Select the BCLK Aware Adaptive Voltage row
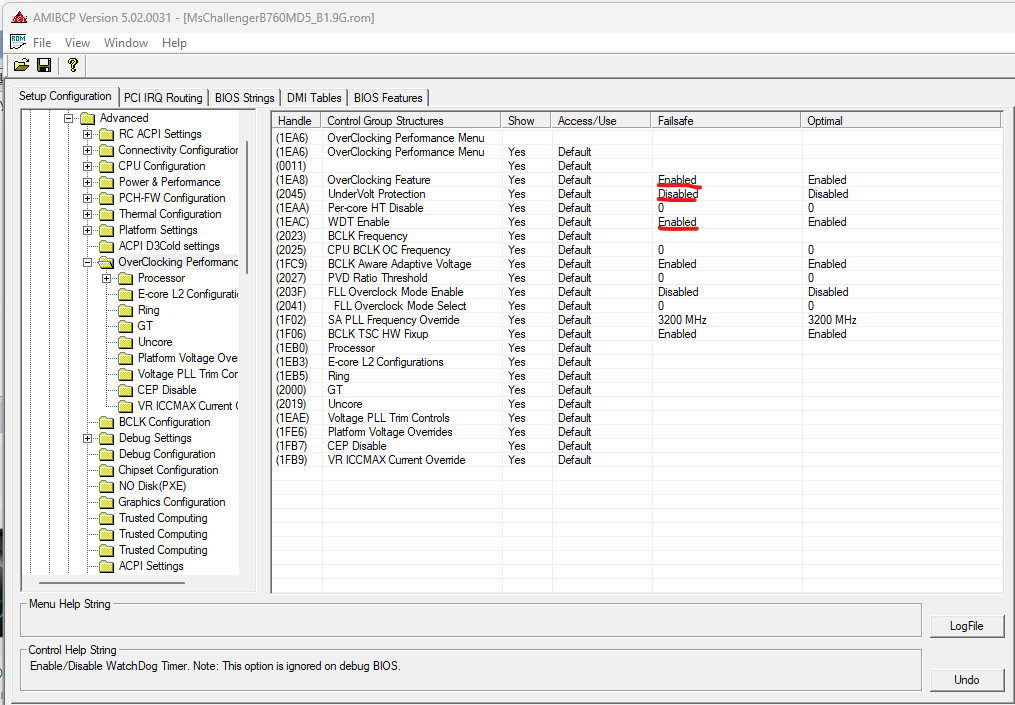 pos(638,264)
